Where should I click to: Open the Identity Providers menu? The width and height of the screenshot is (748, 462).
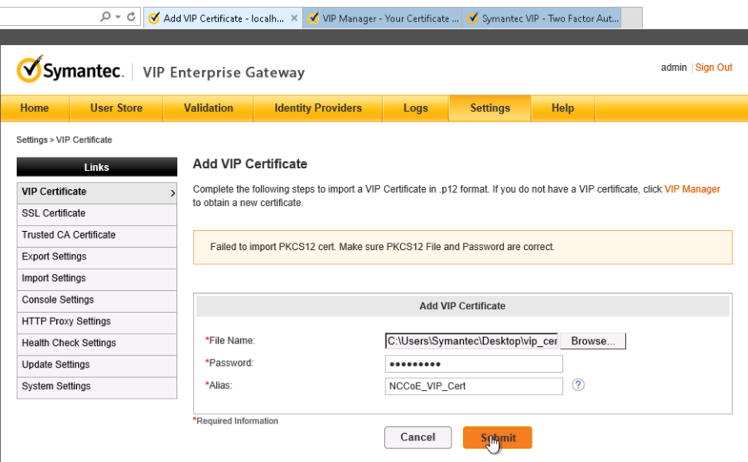coord(318,108)
